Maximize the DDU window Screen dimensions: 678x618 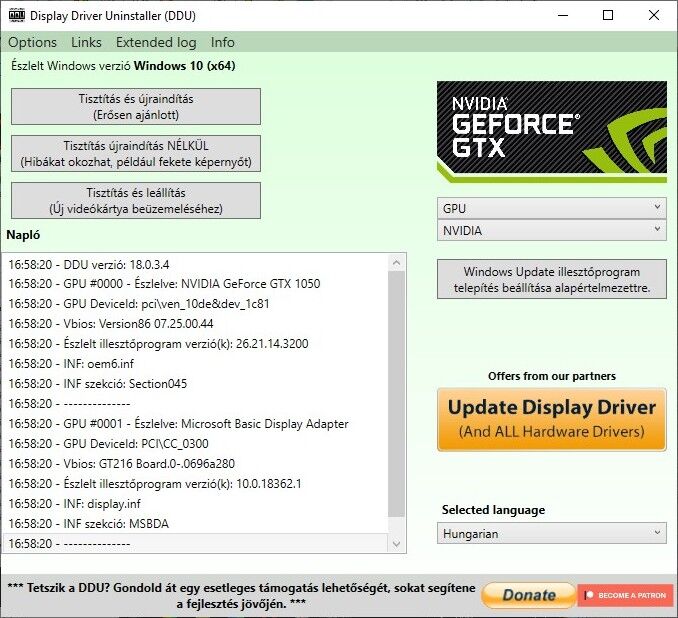(608, 16)
